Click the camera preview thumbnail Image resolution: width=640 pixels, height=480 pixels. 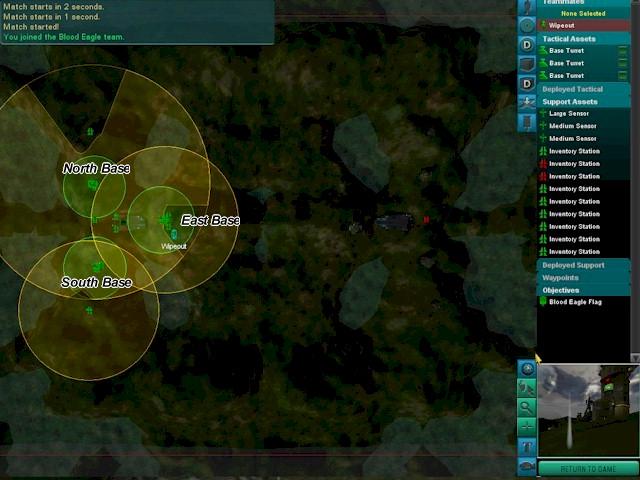[x=589, y=411]
